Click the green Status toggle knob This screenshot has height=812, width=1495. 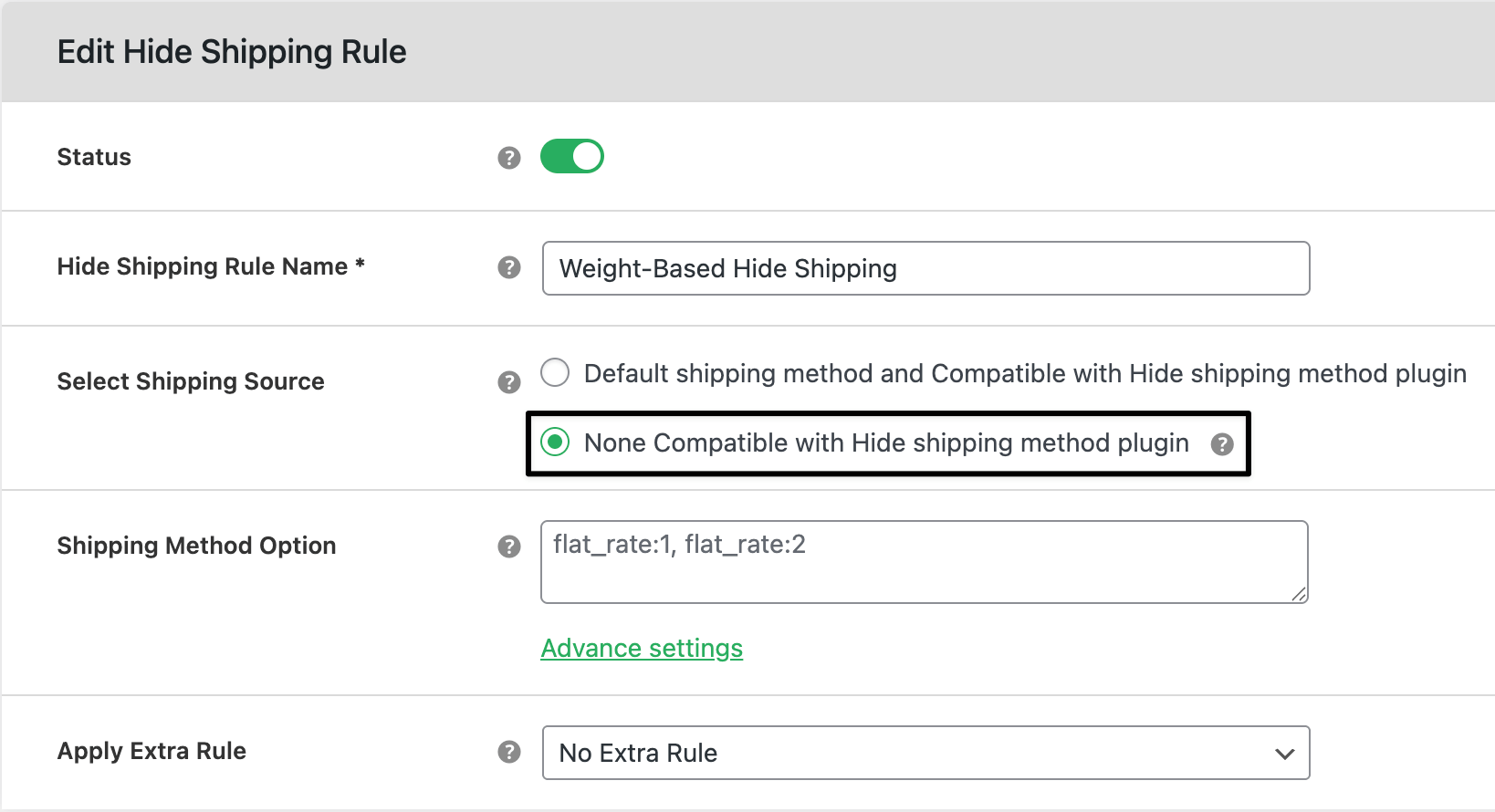coord(585,156)
